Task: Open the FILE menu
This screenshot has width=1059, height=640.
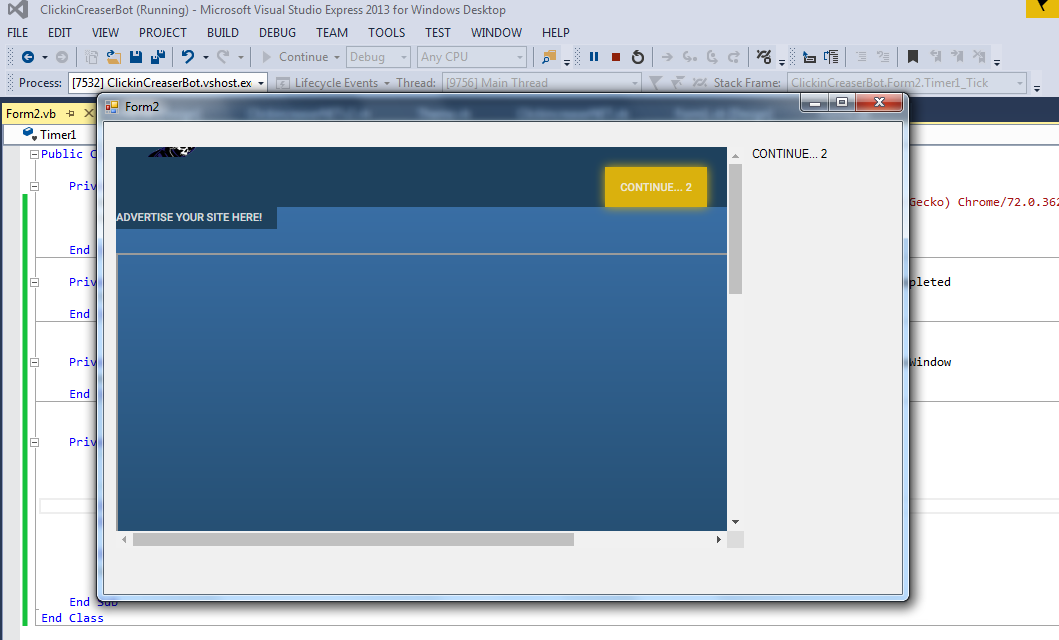Action: pyautogui.click(x=18, y=32)
